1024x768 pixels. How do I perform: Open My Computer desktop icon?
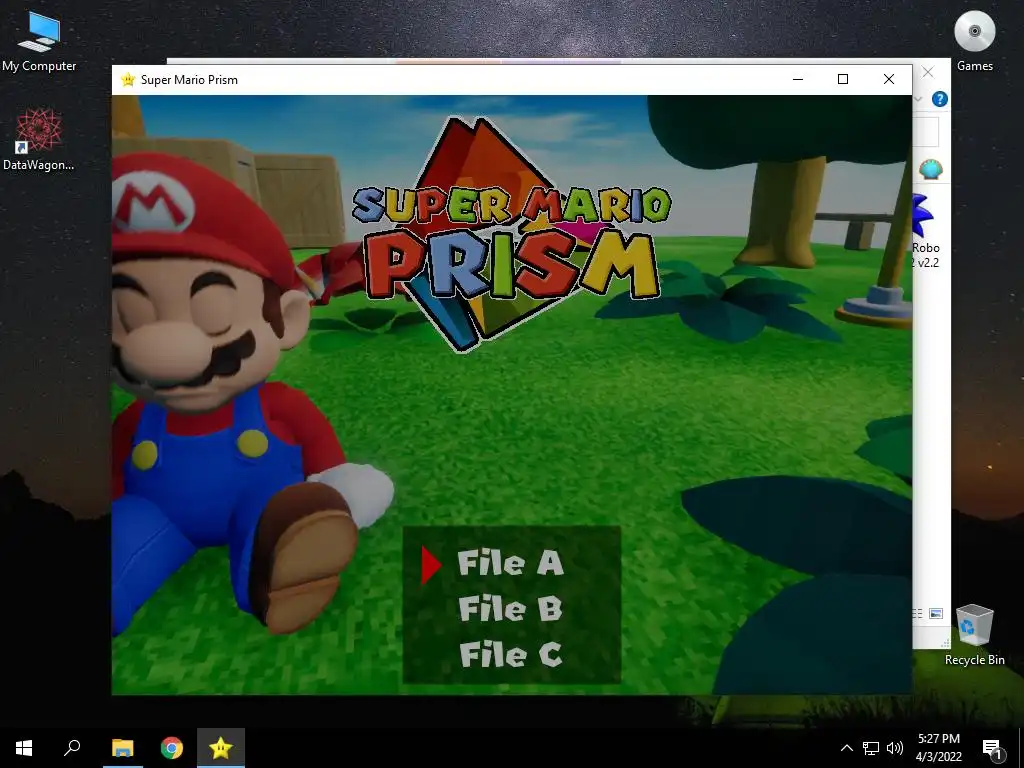pyautogui.click(x=39, y=42)
